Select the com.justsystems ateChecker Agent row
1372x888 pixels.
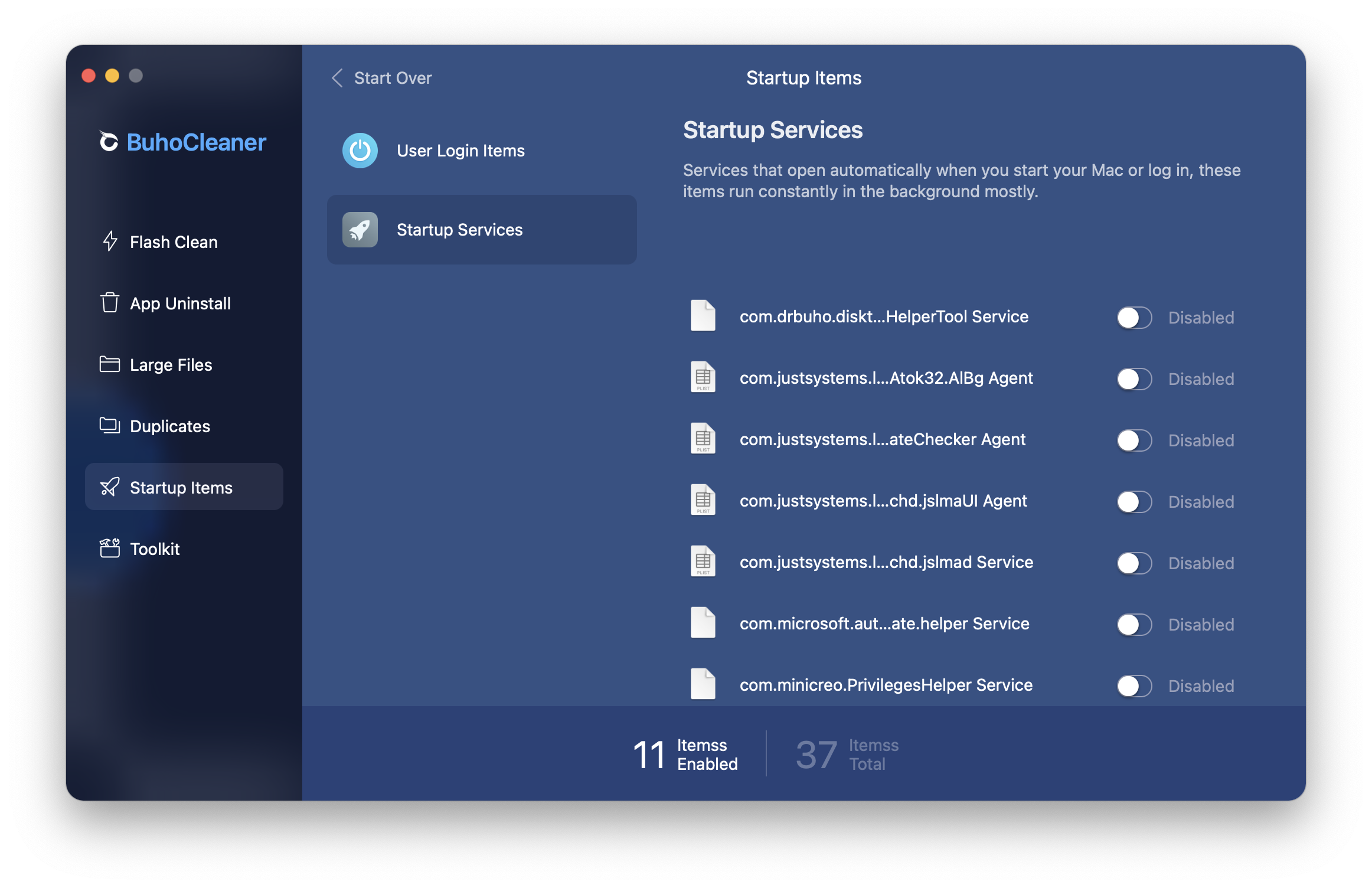click(882, 440)
